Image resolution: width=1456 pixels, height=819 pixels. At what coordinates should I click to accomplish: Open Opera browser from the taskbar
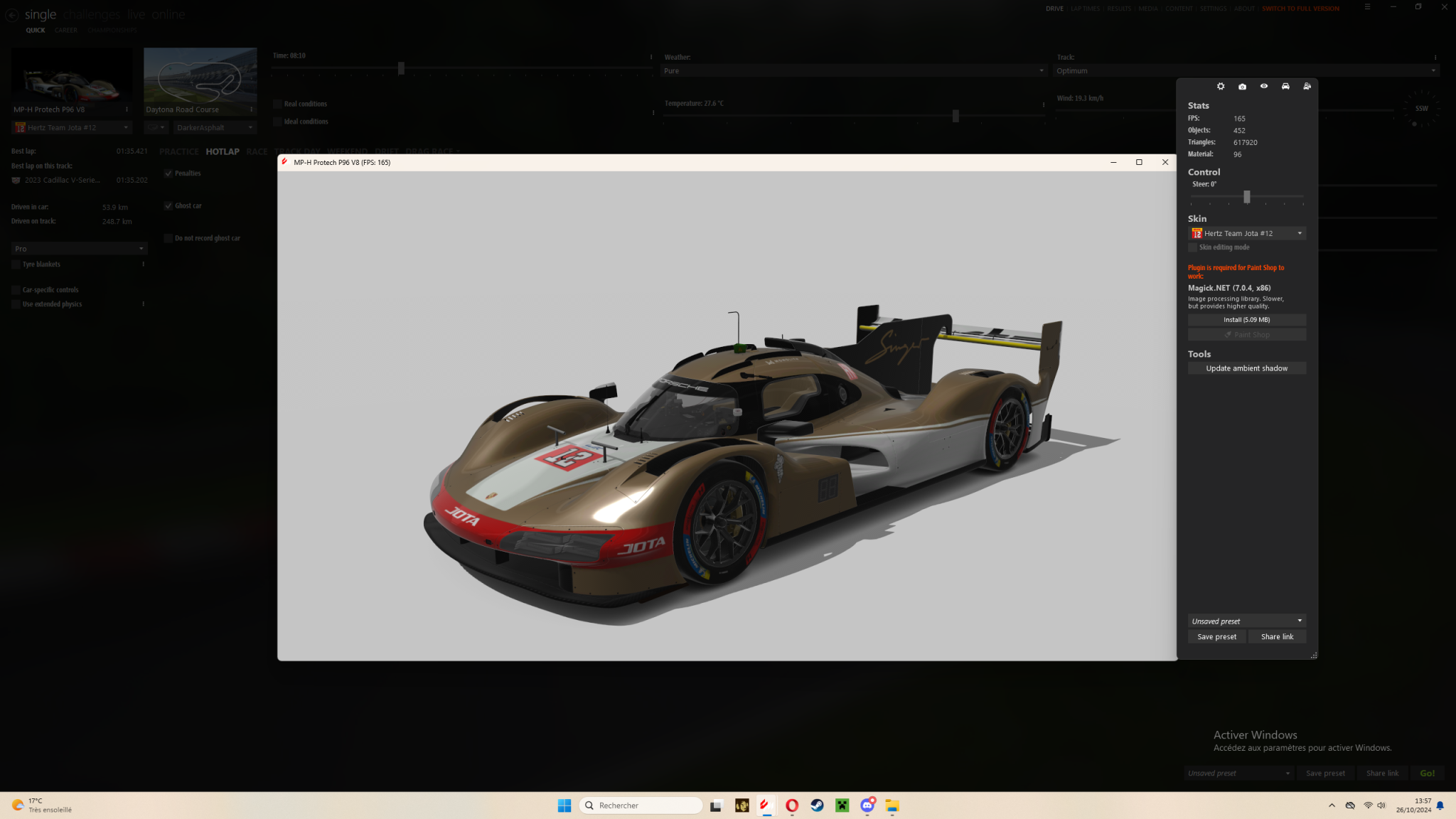(x=792, y=805)
